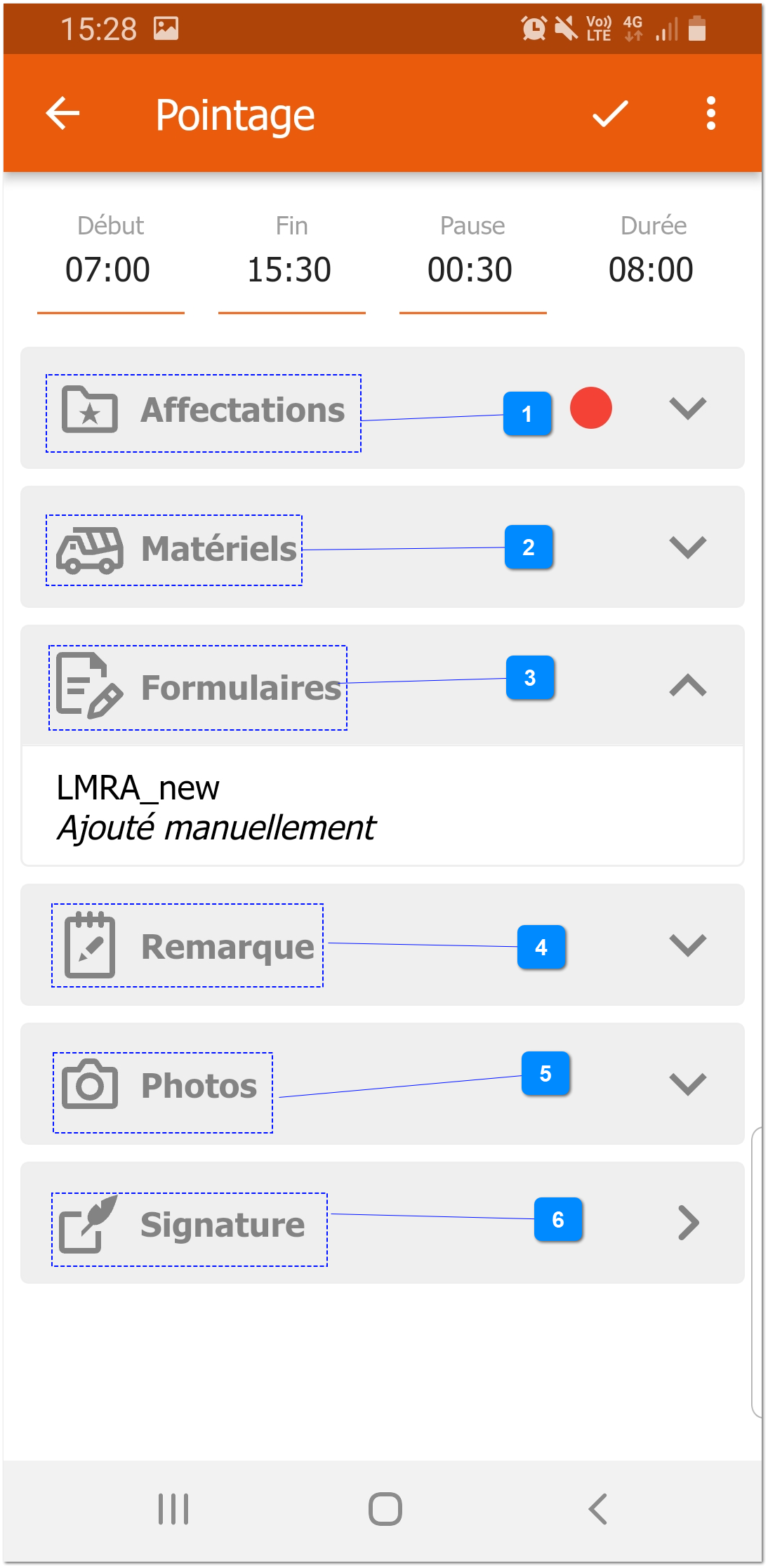Open Signature with the right arrow
This screenshot has height=1568, width=768.
(x=689, y=1223)
